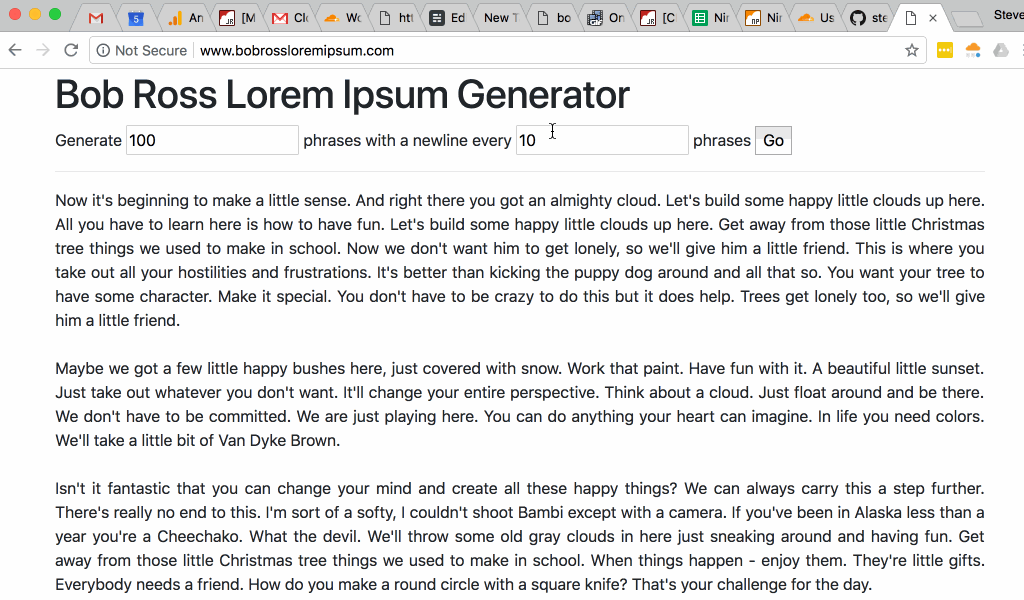
Task: Close the browser window with red button
Action: 15,14
